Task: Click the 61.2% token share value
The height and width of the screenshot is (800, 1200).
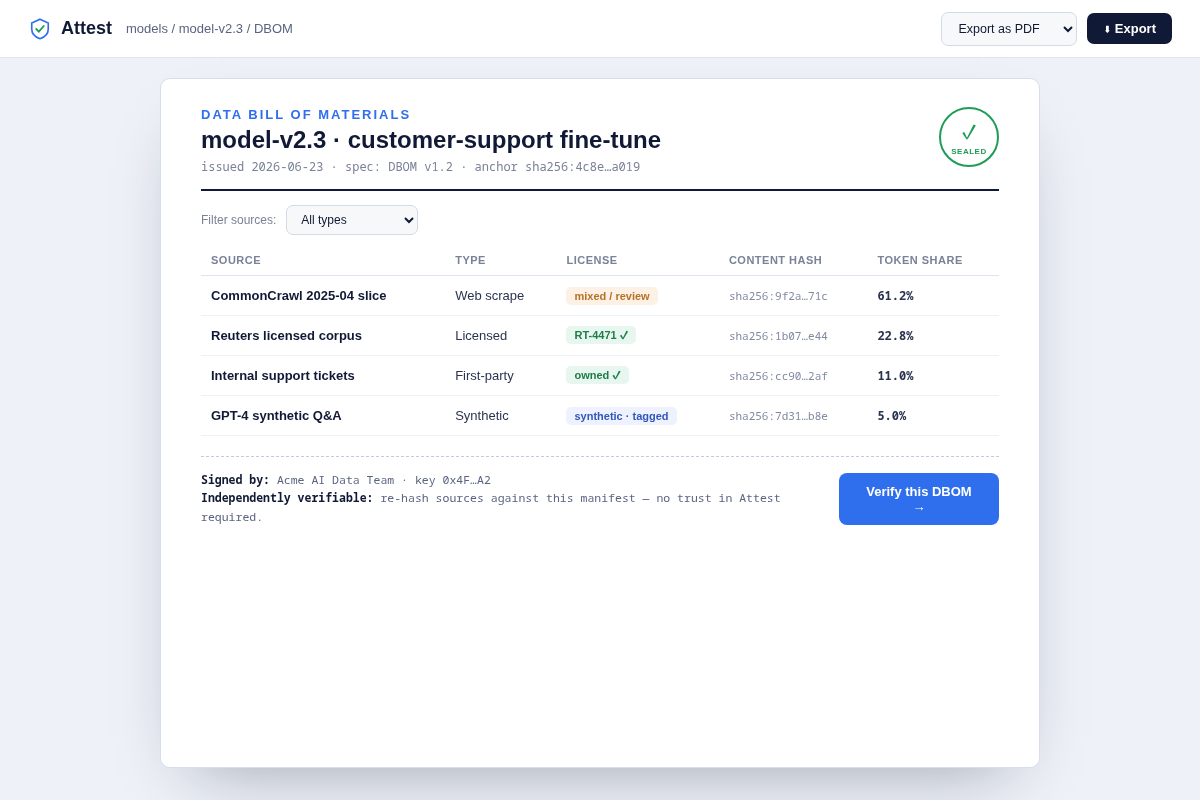Action: tap(895, 296)
